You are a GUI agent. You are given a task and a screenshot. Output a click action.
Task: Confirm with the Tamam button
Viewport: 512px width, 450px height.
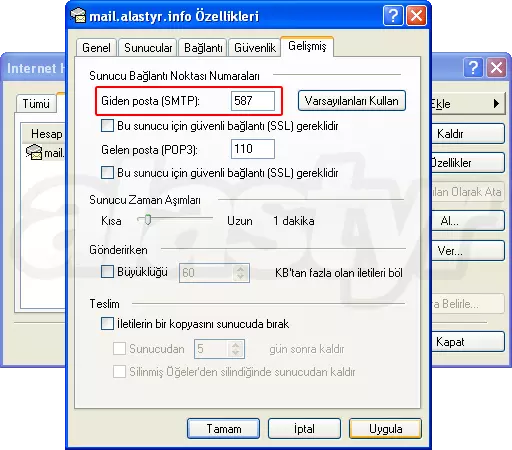tap(223, 429)
